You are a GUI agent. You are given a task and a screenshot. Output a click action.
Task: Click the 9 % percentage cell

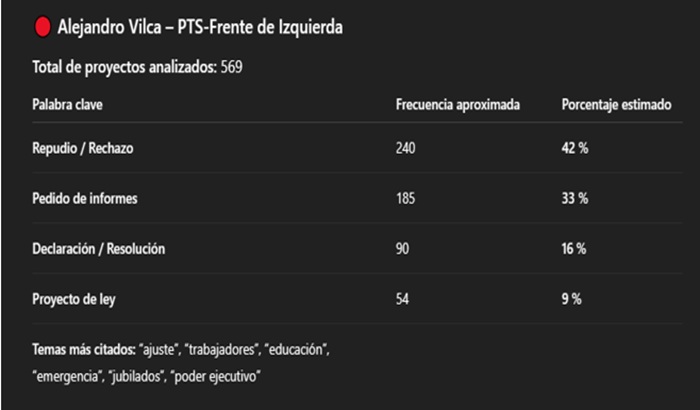[571, 298]
